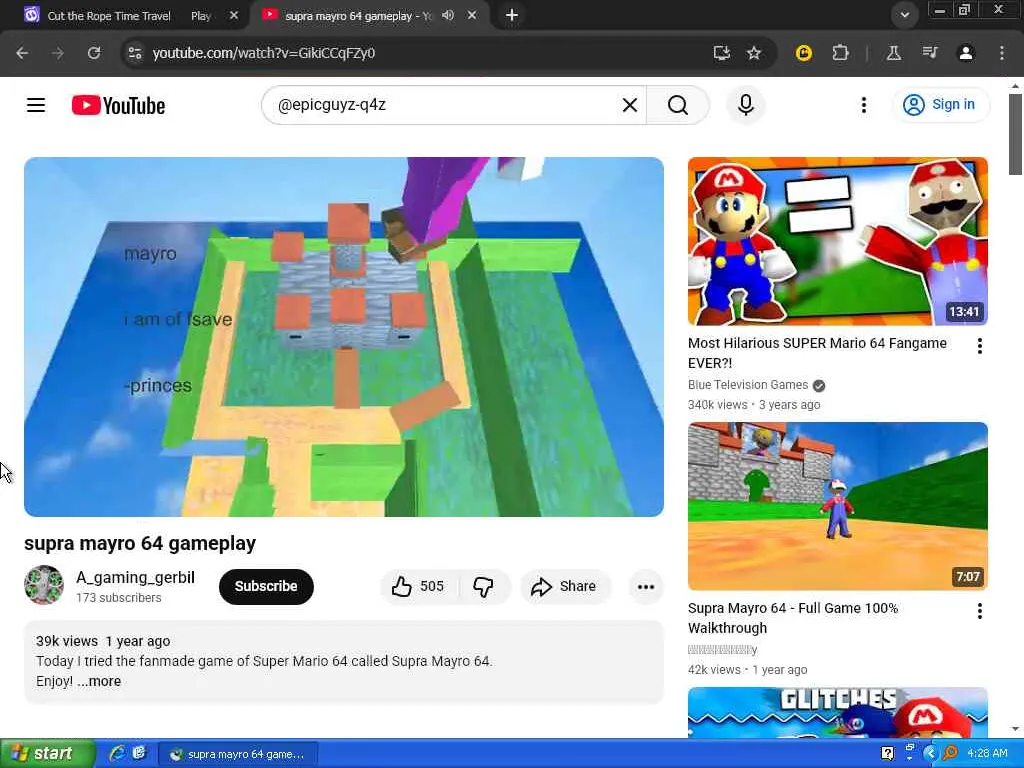Click the page vertical scrollbar thumb
The image size is (1024, 768).
[1015, 134]
